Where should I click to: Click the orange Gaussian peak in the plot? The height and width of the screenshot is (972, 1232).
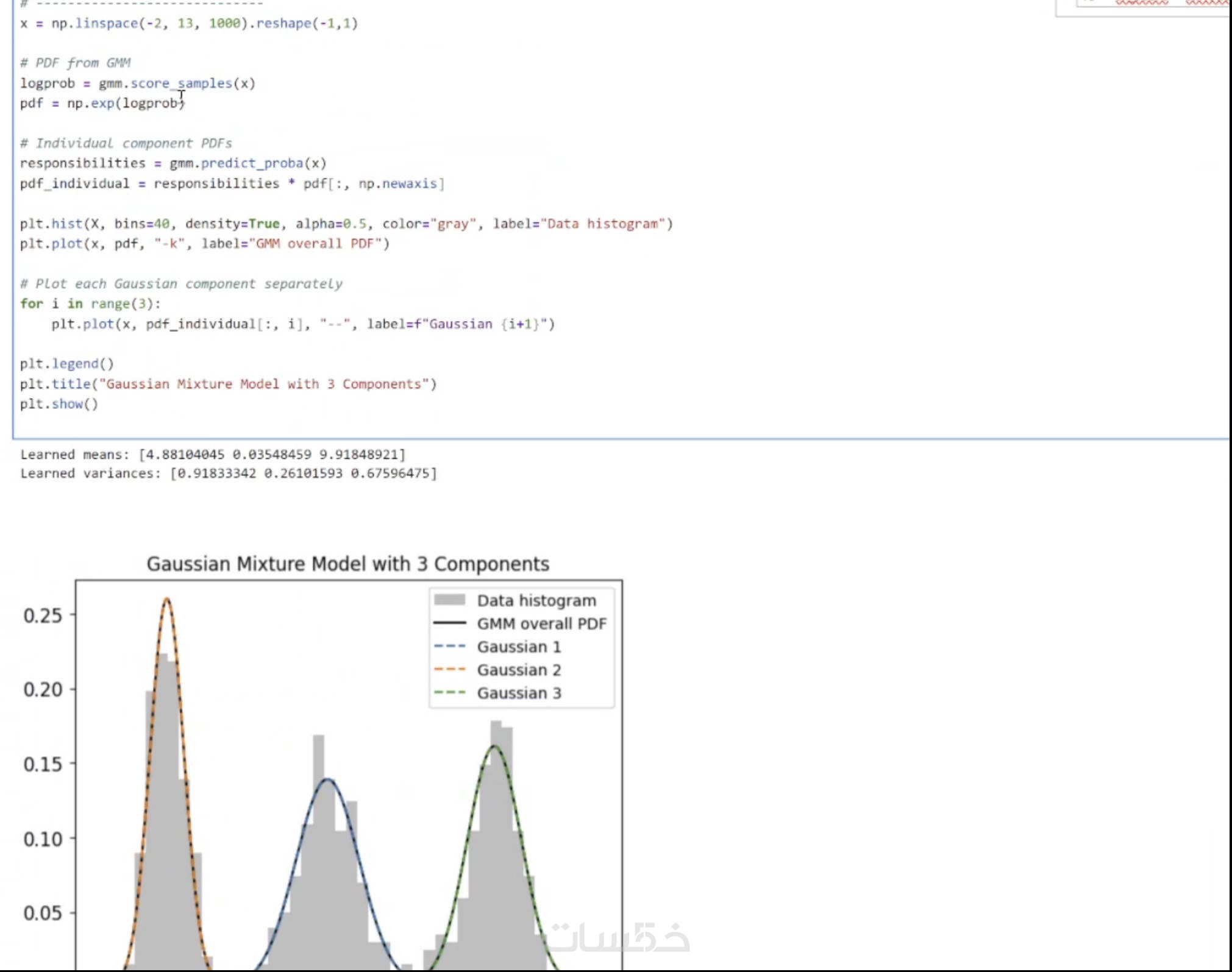[167, 600]
